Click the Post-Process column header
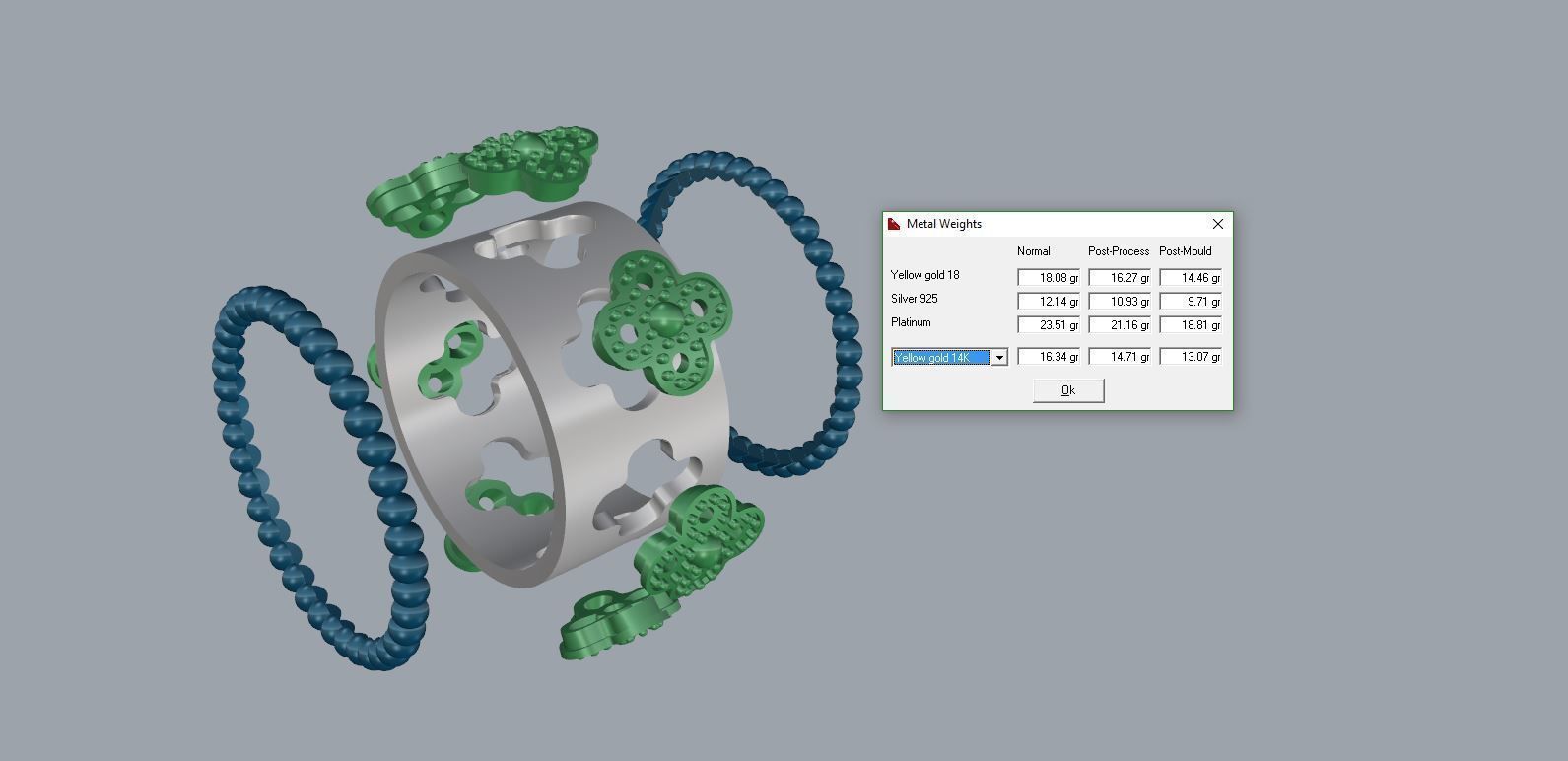The height and width of the screenshot is (761, 1568). click(x=1119, y=251)
